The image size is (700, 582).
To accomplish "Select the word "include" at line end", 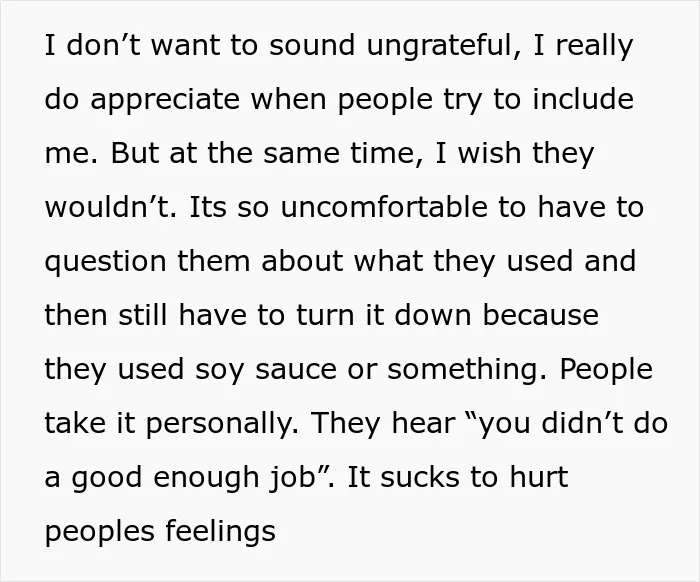I will pos(583,98).
